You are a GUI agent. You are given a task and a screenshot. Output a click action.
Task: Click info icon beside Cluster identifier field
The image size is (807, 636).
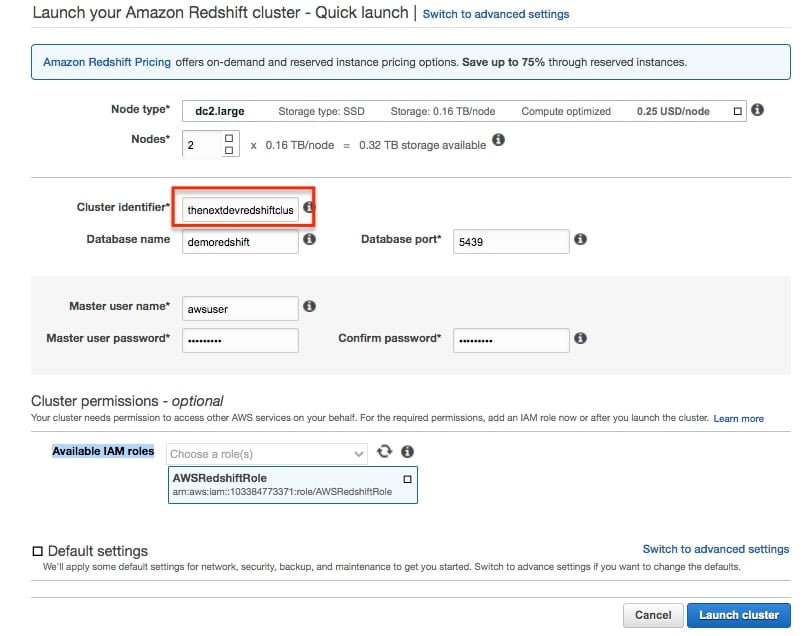tap(308, 207)
